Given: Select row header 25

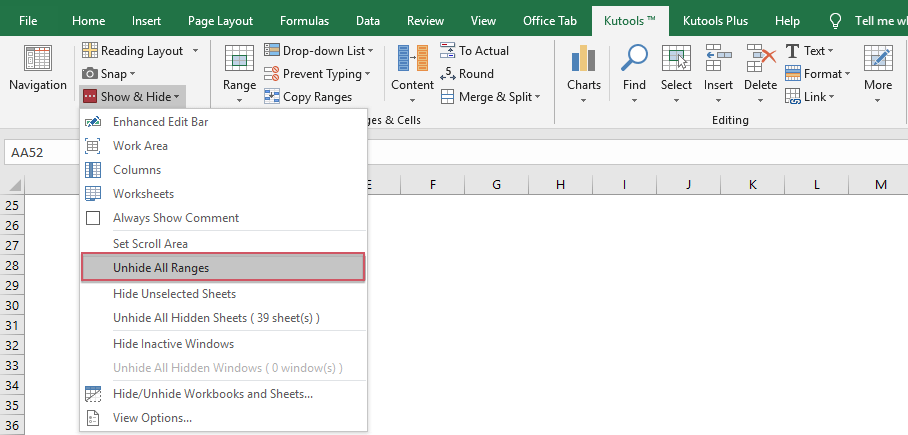Looking at the screenshot, I should [x=12, y=205].
